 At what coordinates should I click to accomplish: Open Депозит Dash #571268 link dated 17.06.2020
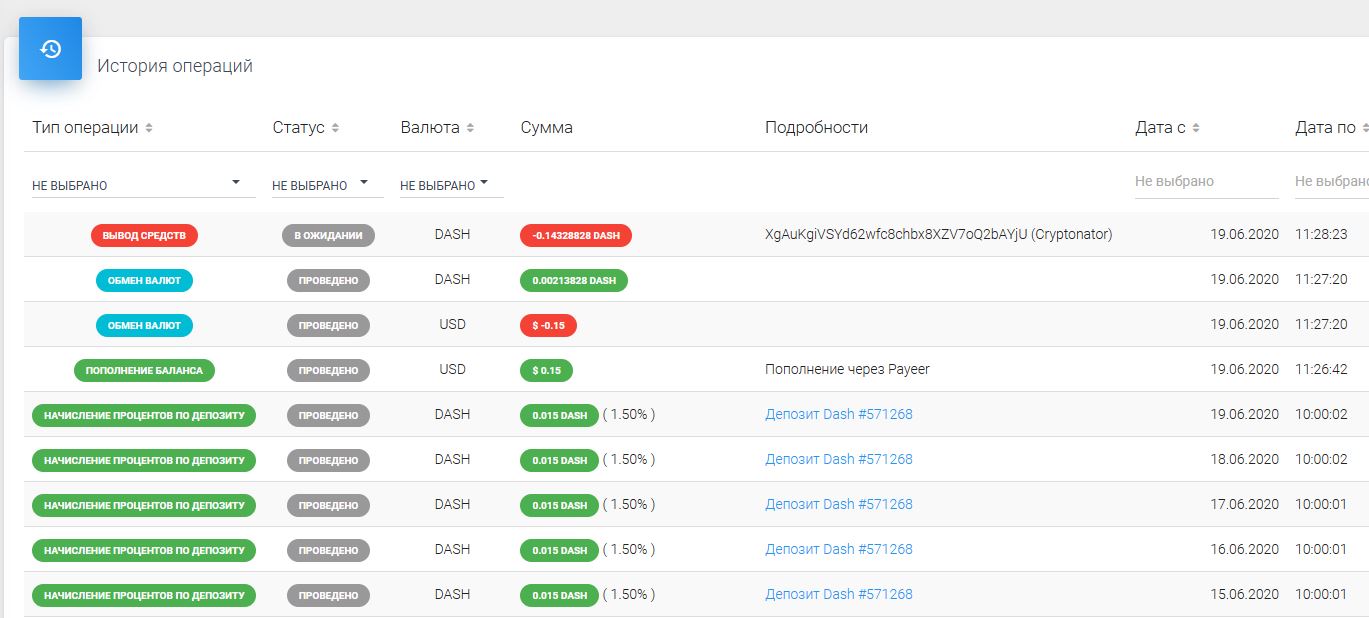coord(838,504)
